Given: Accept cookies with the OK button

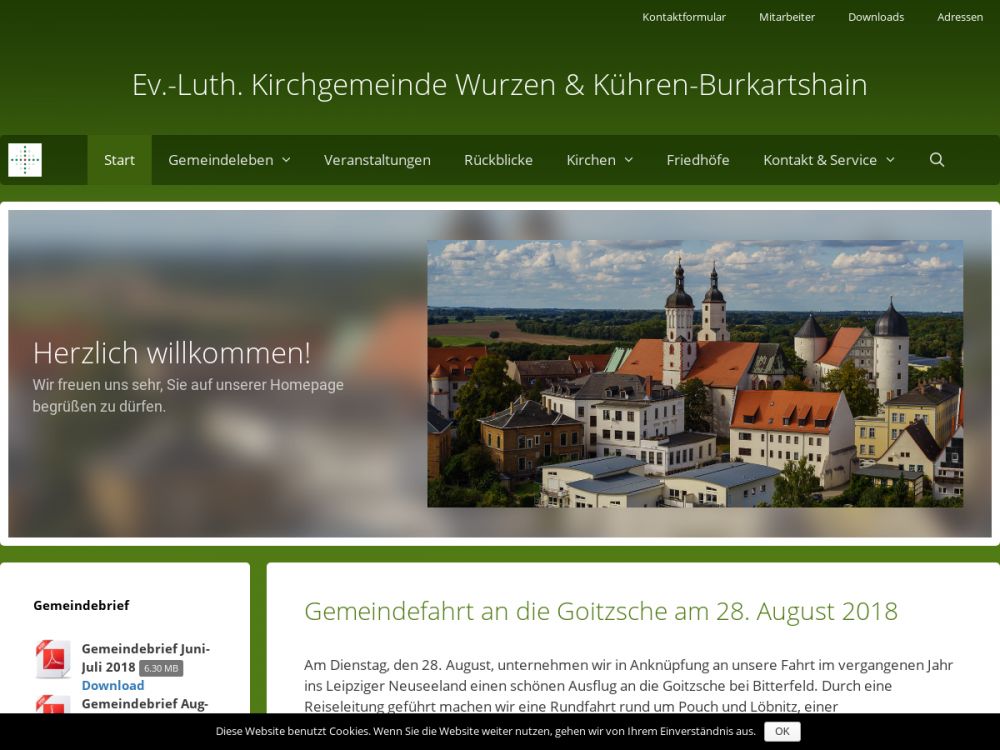Looking at the screenshot, I should click(x=781, y=731).
